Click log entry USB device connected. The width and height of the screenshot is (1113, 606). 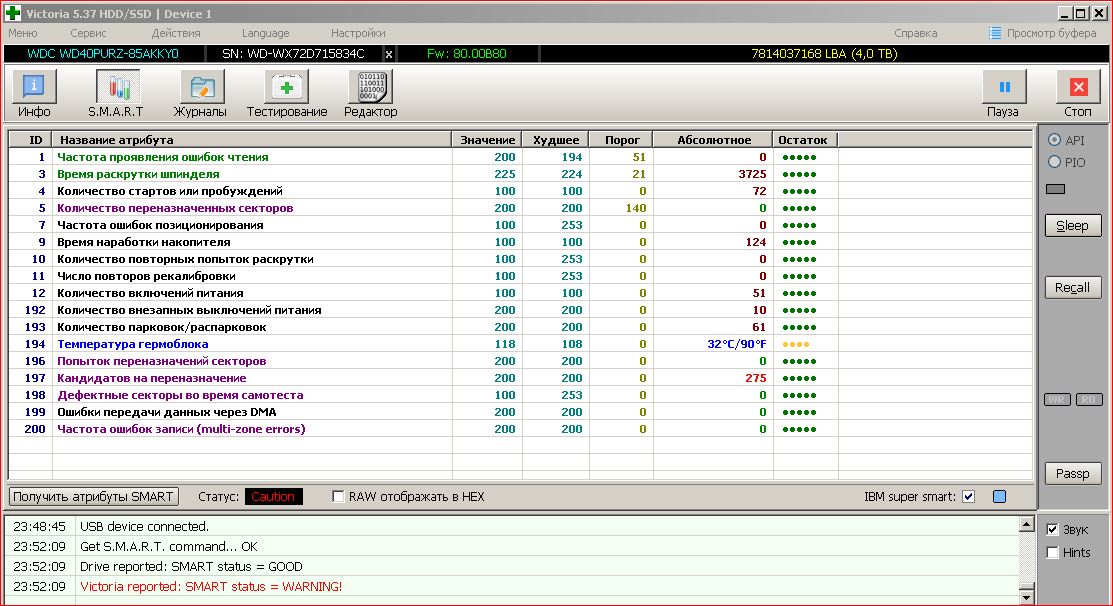144,527
